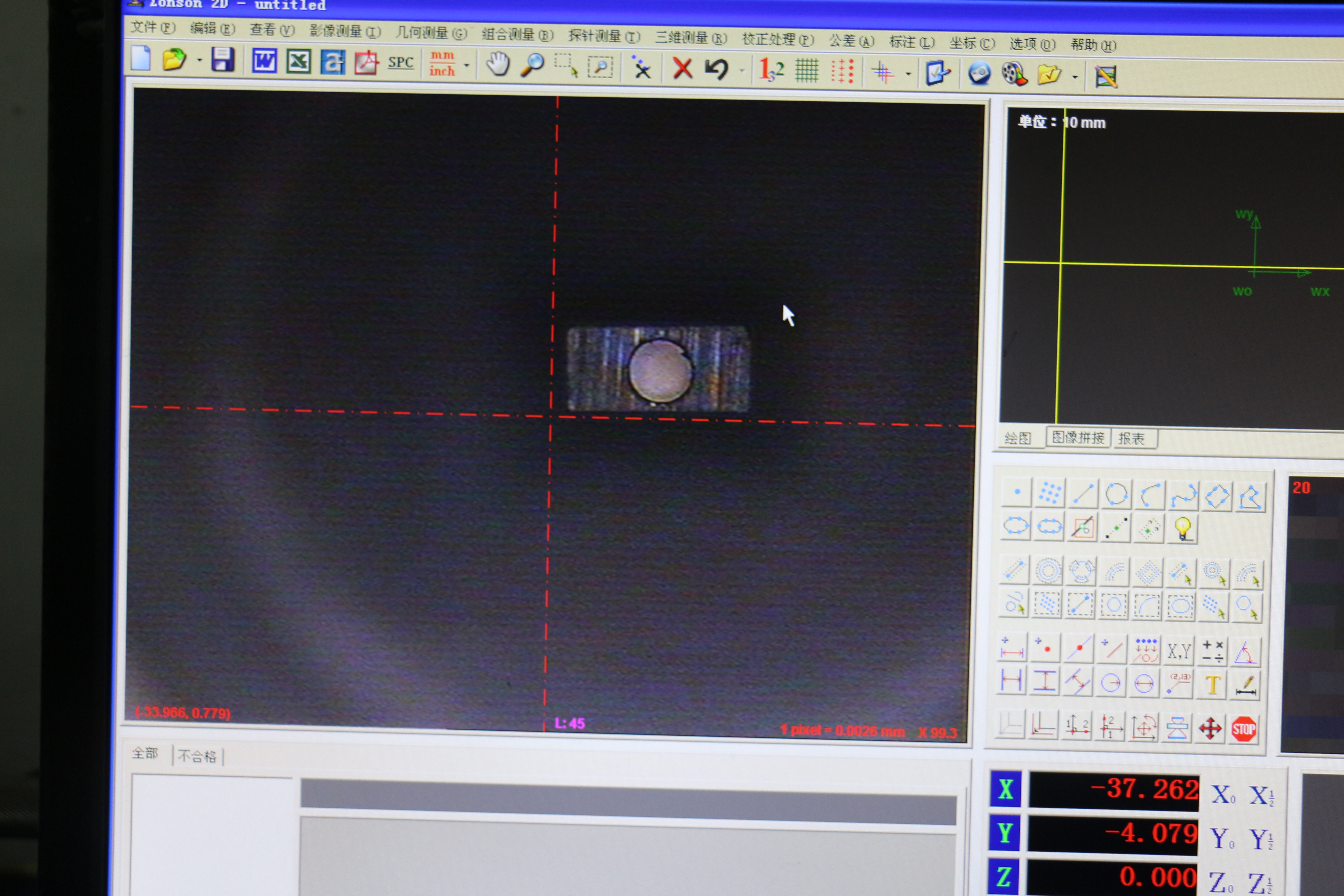Select the arc measurement tool
Screen dimensions: 1344x896
[1150, 495]
